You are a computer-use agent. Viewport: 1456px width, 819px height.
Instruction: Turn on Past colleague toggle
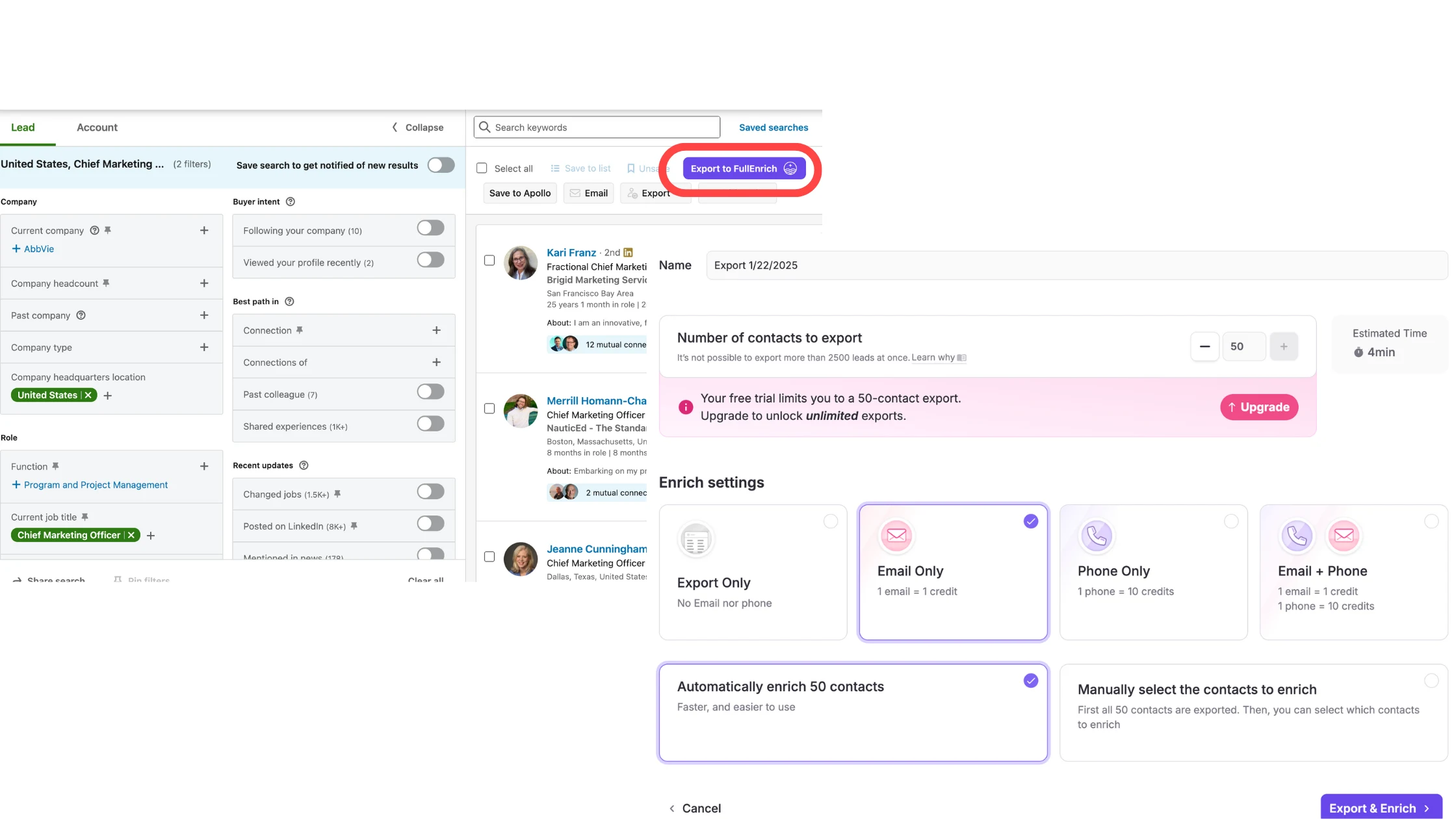click(x=431, y=392)
